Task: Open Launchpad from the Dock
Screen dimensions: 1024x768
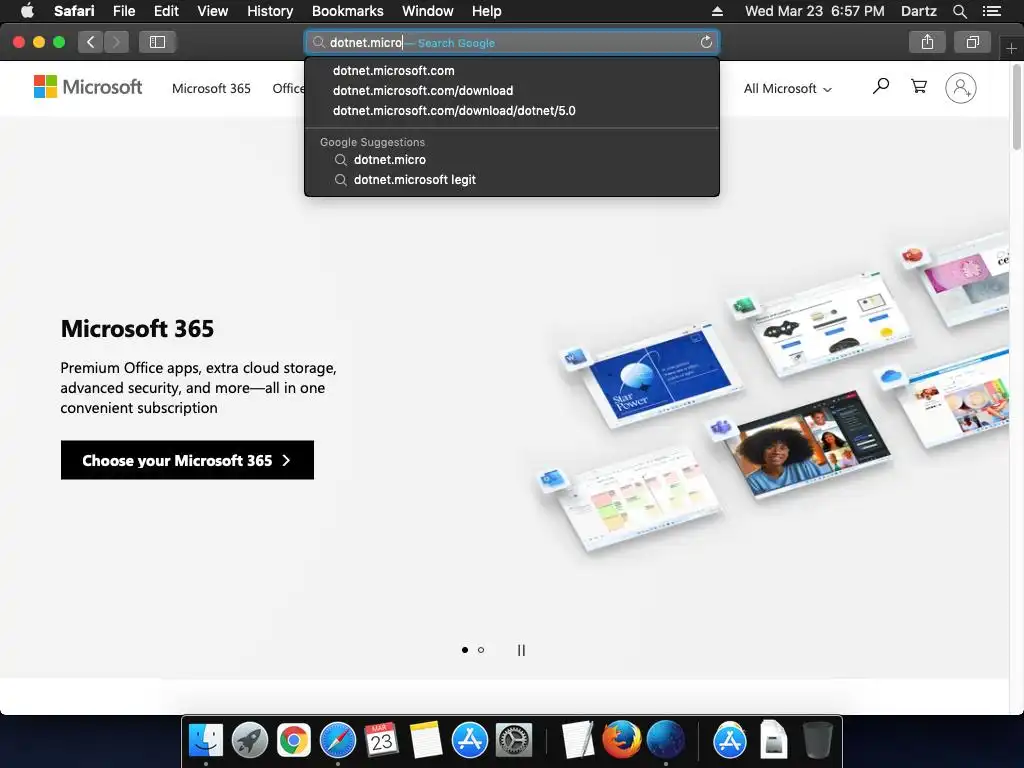Action: [x=249, y=741]
